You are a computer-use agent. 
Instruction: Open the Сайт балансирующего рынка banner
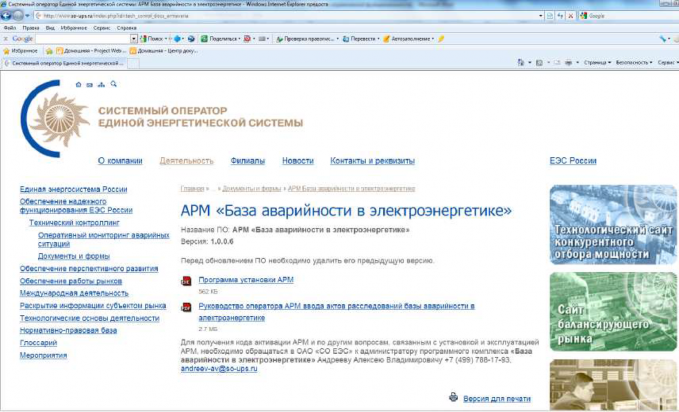click(x=613, y=312)
